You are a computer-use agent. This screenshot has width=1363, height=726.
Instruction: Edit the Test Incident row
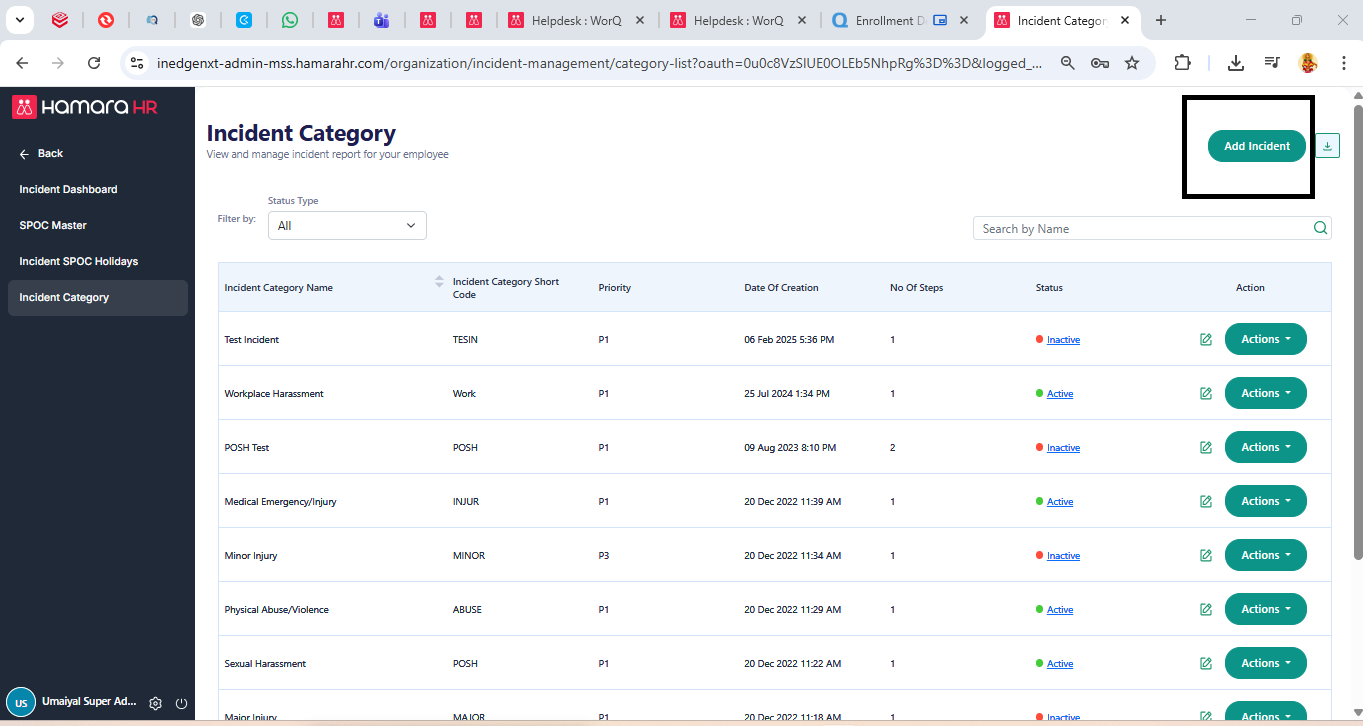[x=1206, y=340]
